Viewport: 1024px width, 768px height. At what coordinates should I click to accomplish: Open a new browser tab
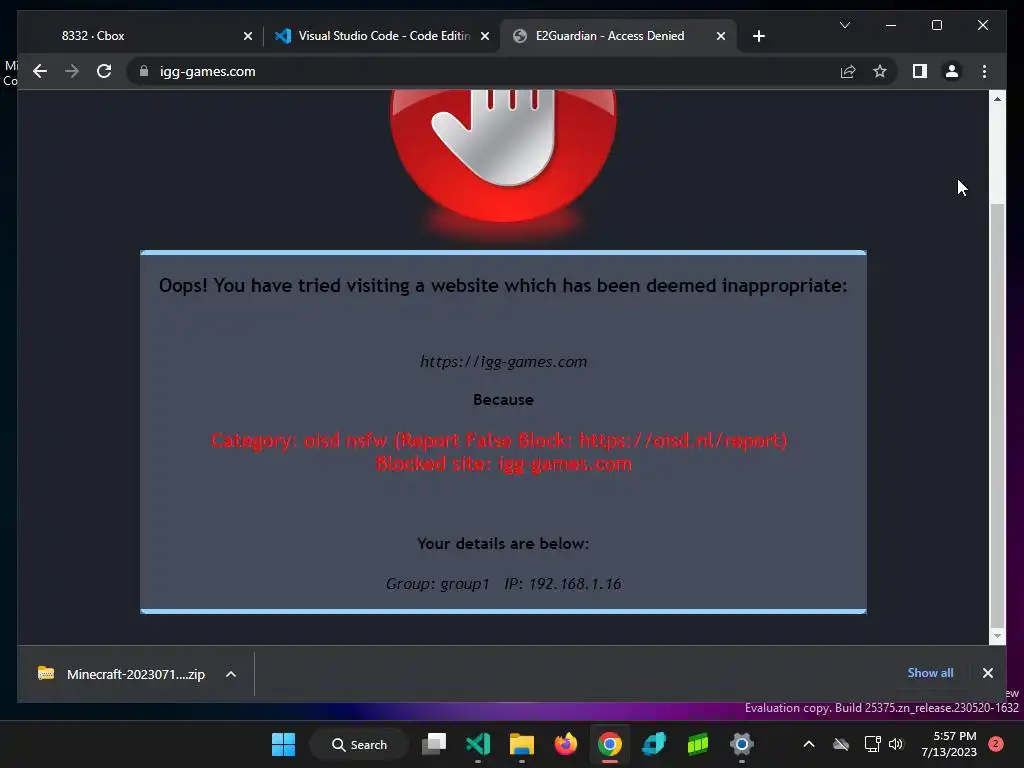758,36
